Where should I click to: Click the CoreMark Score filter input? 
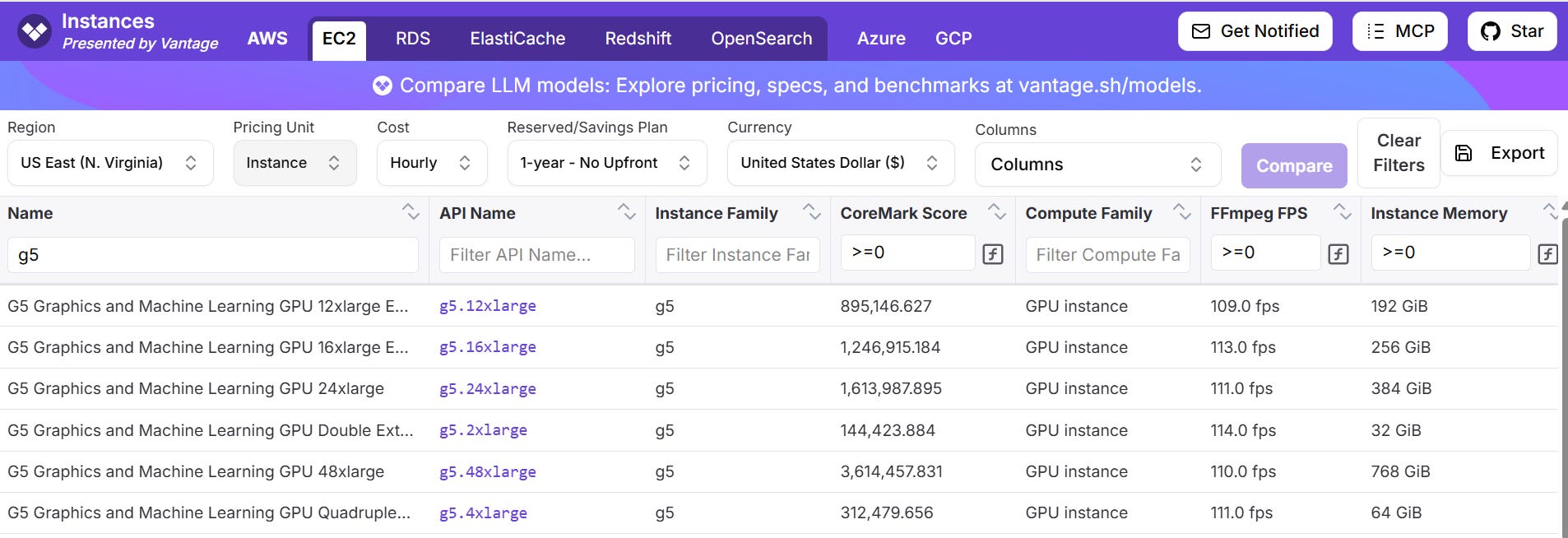pyautogui.click(x=907, y=253)
